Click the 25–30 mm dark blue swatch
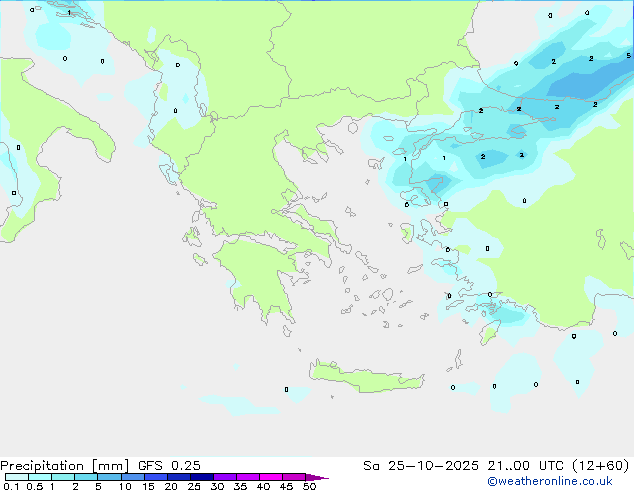Viewport: 634px width, 490px height. click(202, 477)
